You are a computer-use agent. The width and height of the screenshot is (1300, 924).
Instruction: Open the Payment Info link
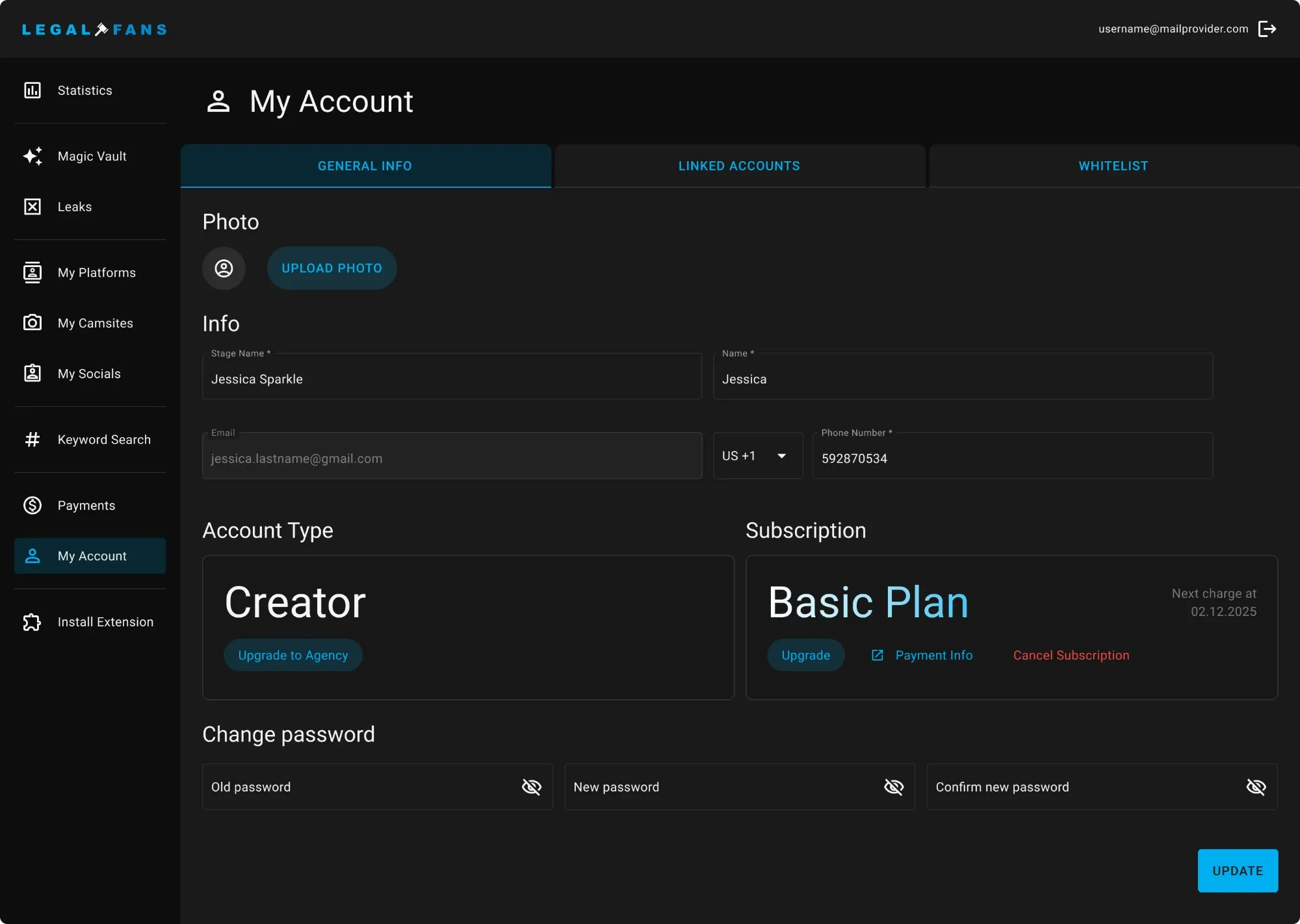tap(922, 655)
